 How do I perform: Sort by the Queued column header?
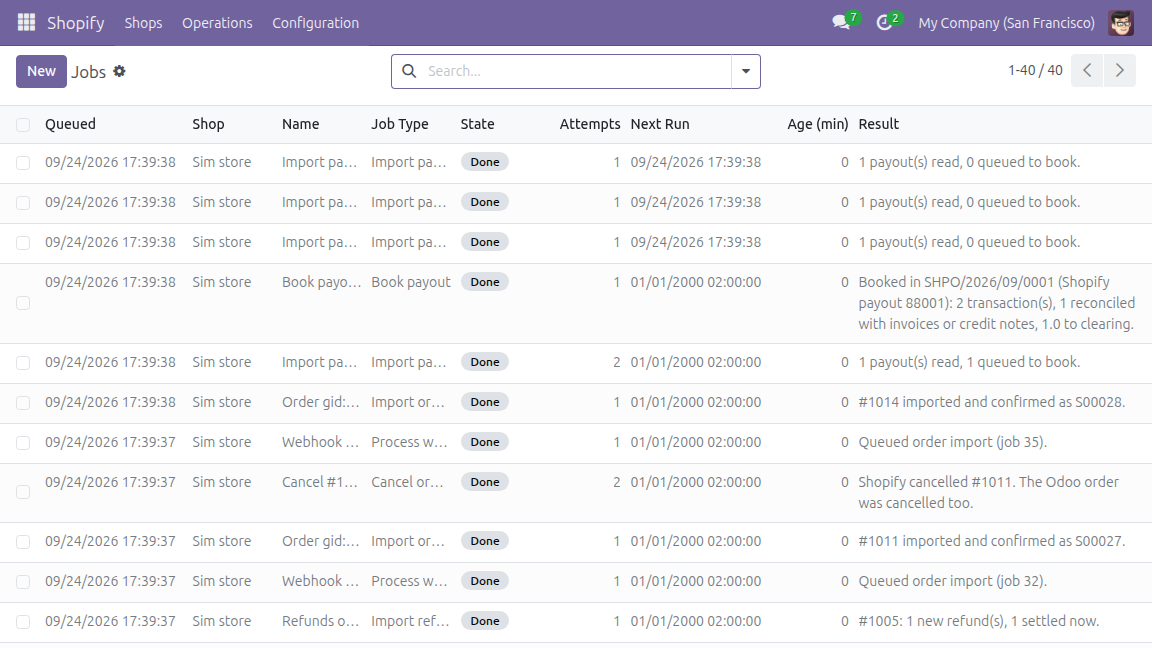click(70, 124)
